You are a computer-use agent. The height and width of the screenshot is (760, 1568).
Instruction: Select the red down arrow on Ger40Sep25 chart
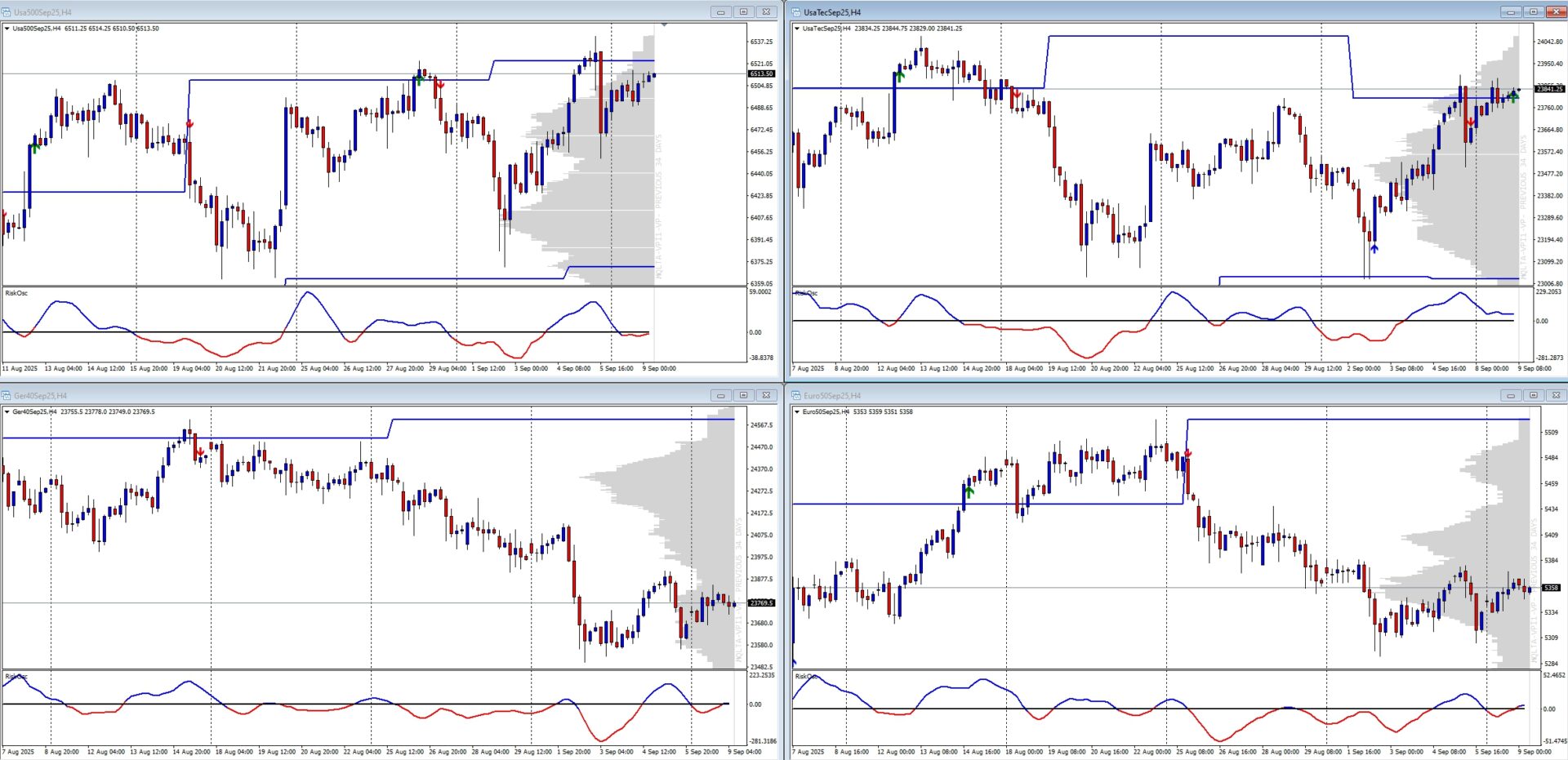pos(200,452)
